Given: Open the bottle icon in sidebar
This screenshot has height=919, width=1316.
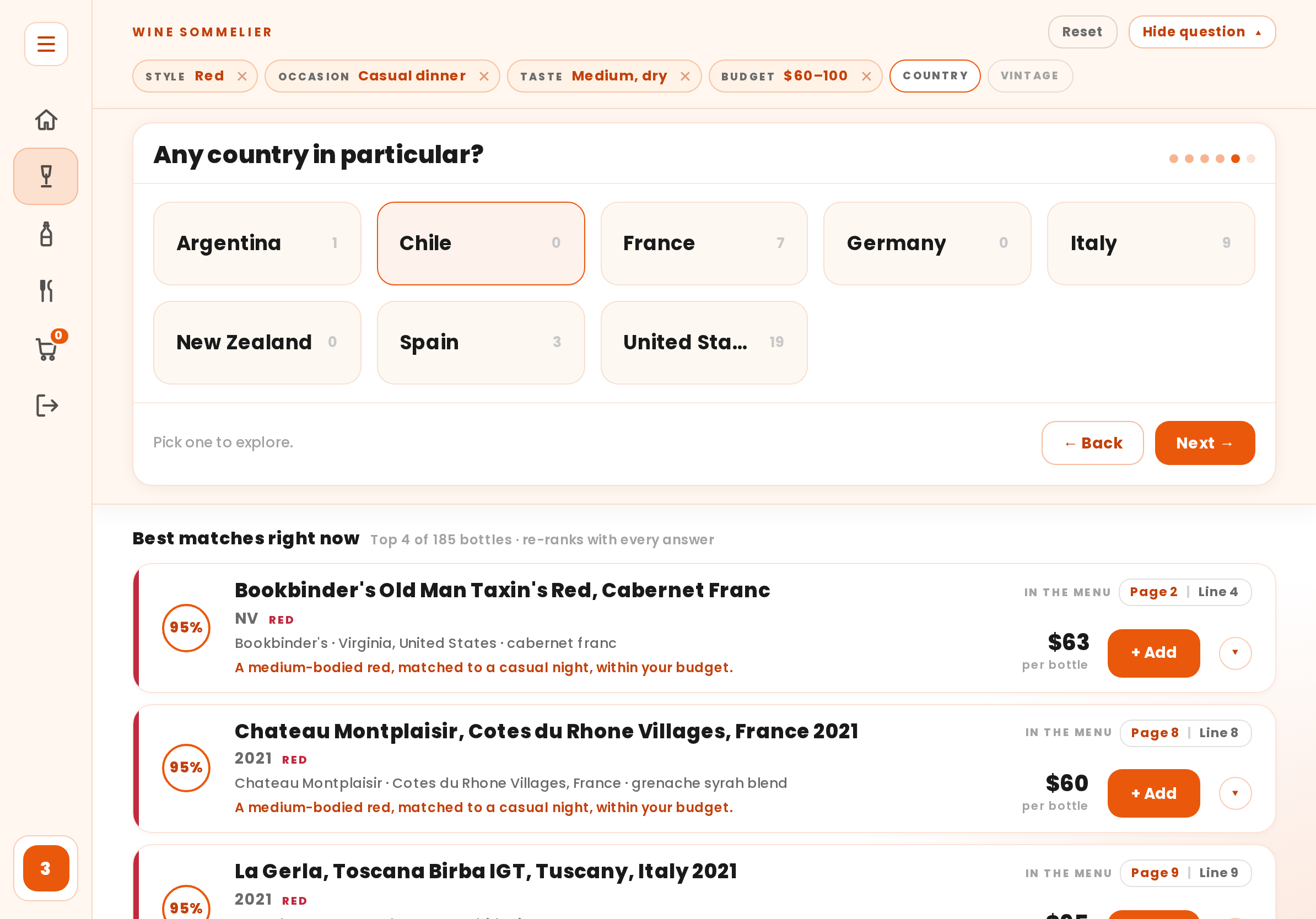Looking at the screenshot, I should pyautogui.click(x=46, y=234).
